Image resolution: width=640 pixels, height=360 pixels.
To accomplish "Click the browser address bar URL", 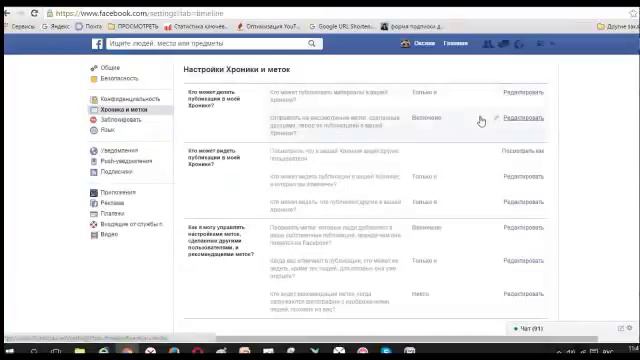I will click(140, 13).
